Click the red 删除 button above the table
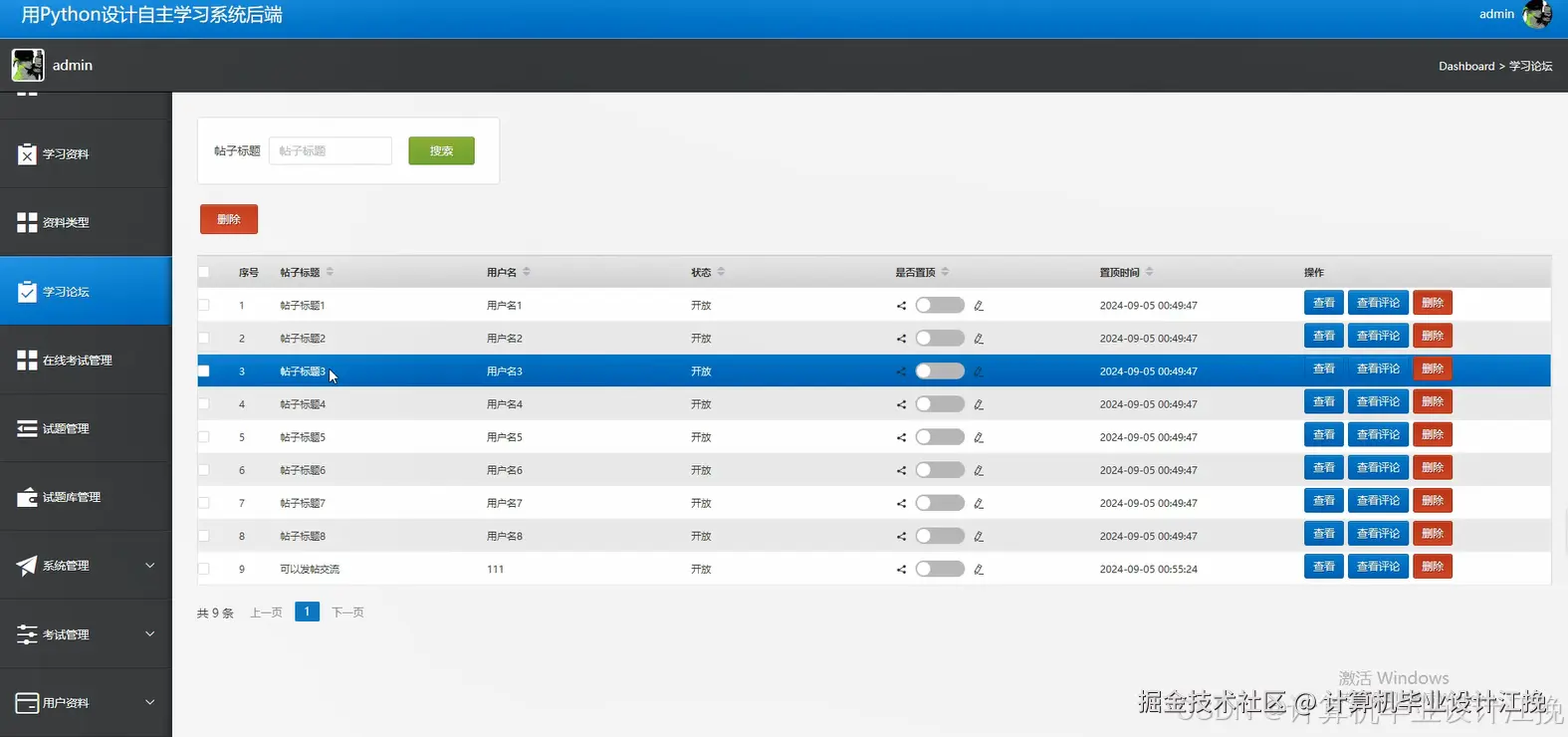 click(x=229, y=219)
